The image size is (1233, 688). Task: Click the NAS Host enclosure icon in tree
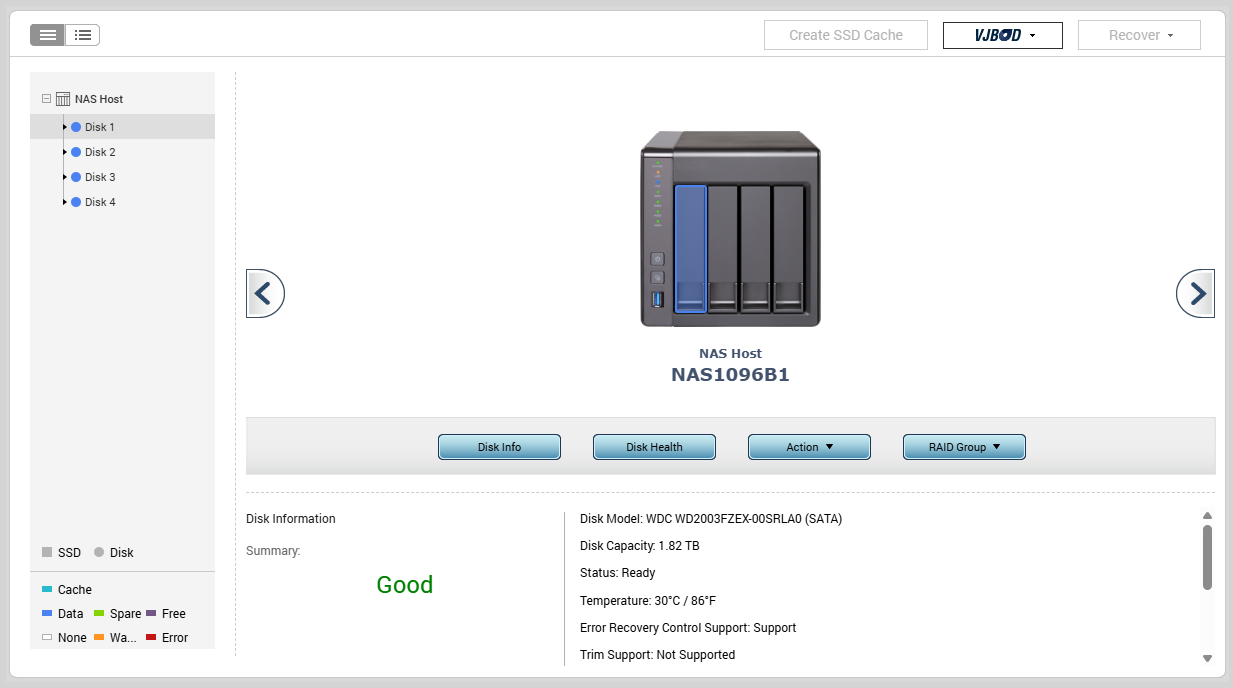(62, 99)
